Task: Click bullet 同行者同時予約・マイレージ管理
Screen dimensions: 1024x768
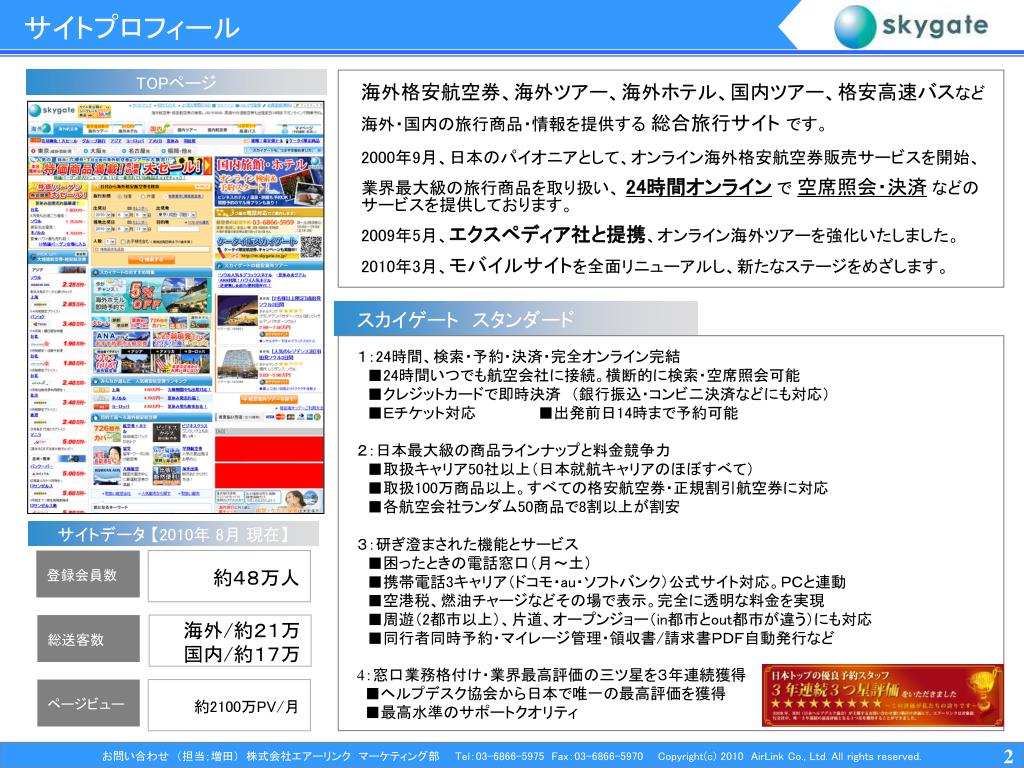Action: coord(601,639)
